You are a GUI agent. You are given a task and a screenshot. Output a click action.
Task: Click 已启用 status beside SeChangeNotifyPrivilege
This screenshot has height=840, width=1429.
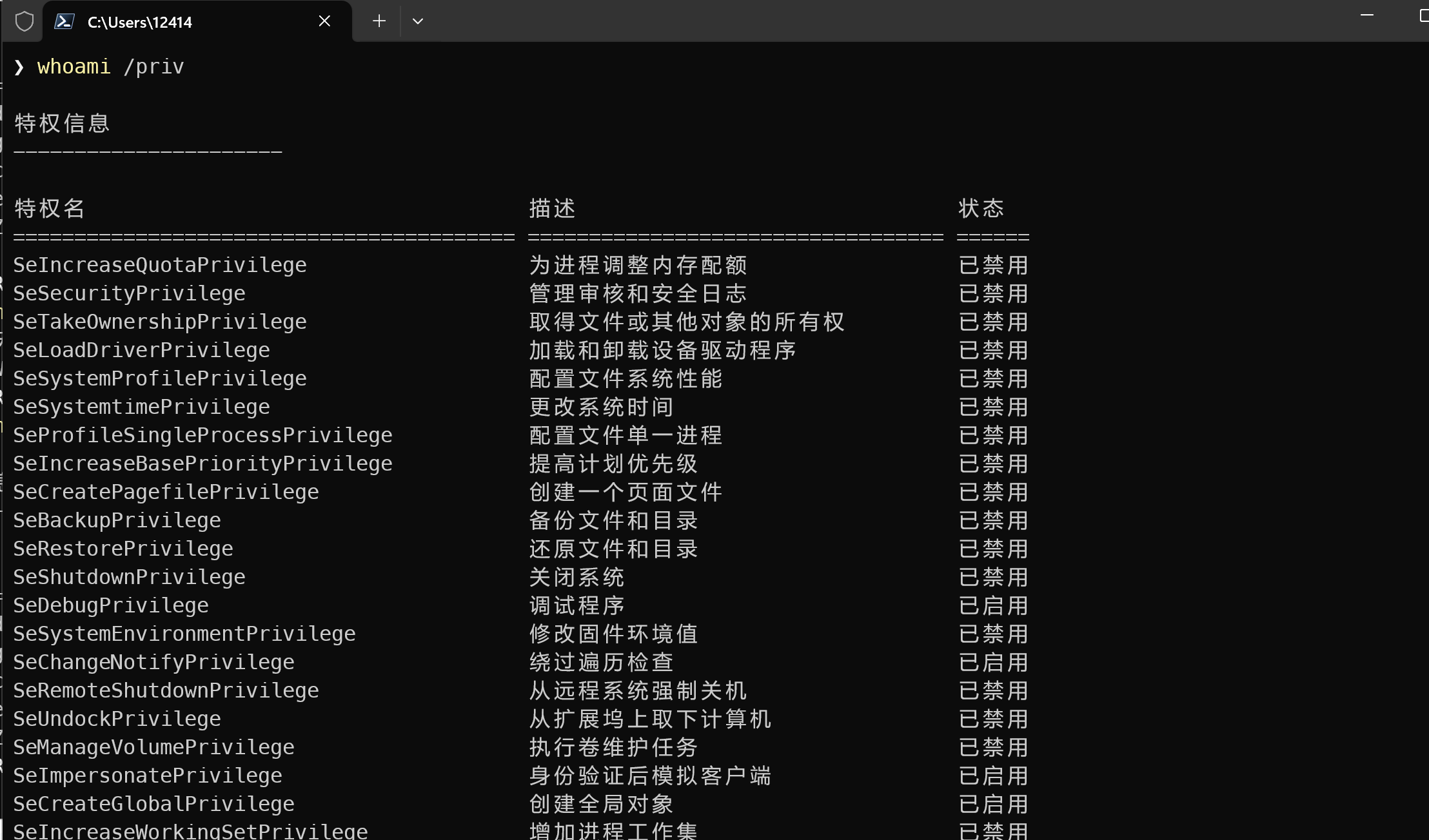(x=993, y=662)
